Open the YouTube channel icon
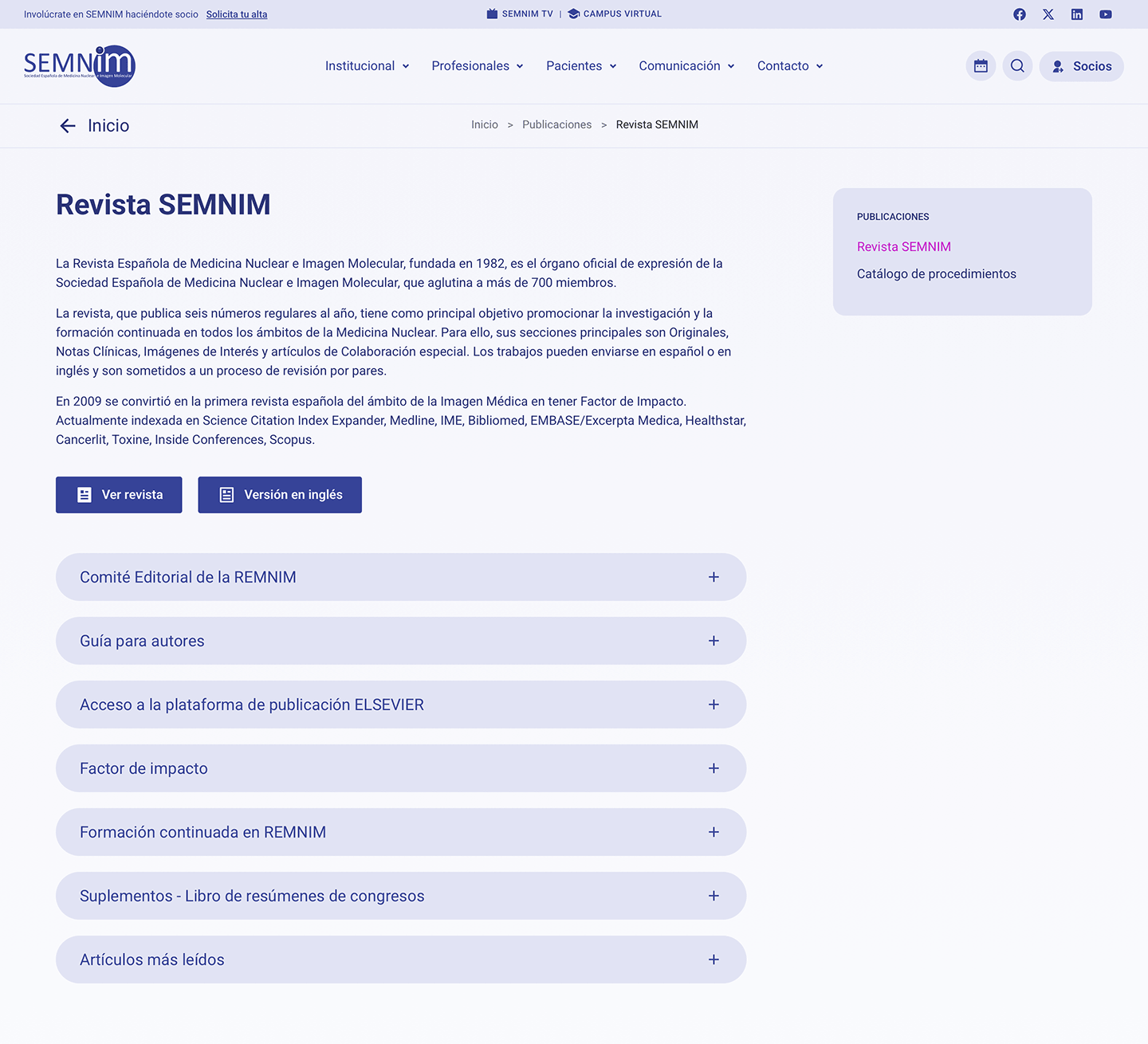 (1105, 14)
